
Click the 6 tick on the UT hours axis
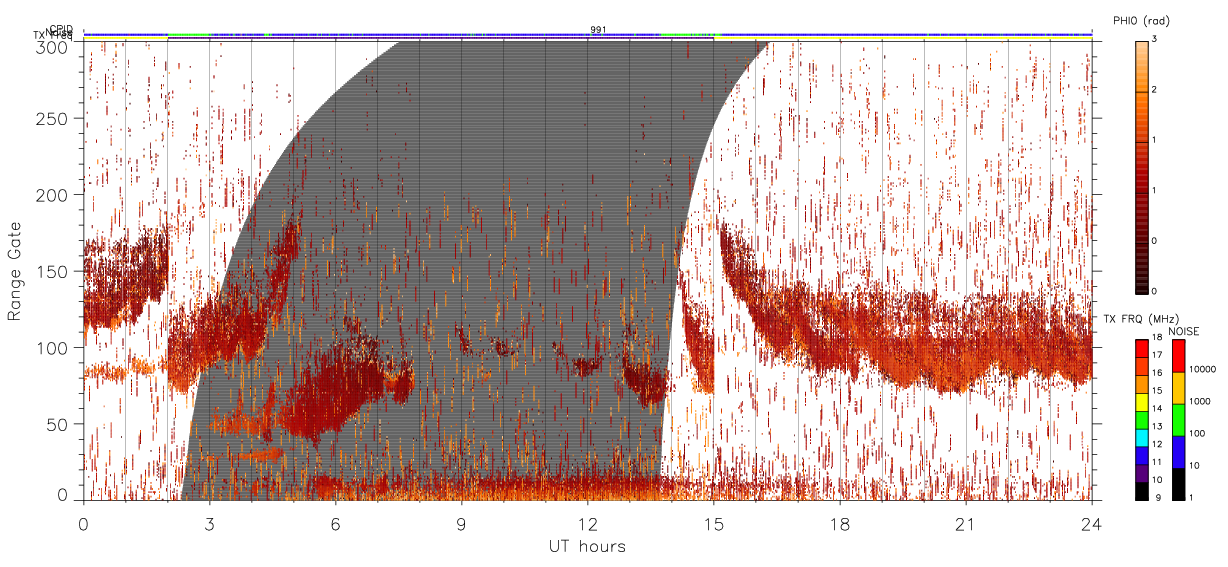[335, 523]
